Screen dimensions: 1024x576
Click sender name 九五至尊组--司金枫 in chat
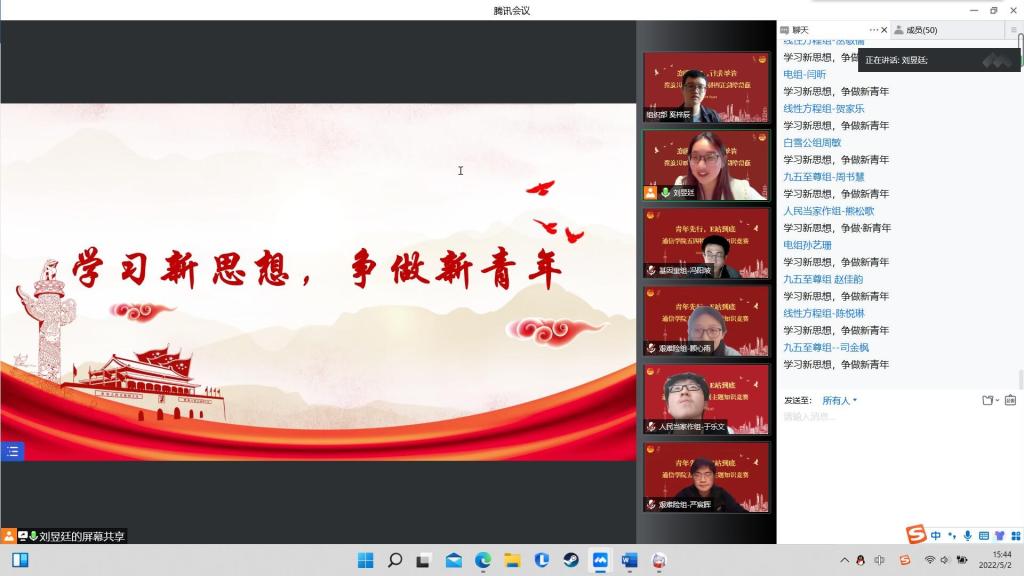pos(825,347)
